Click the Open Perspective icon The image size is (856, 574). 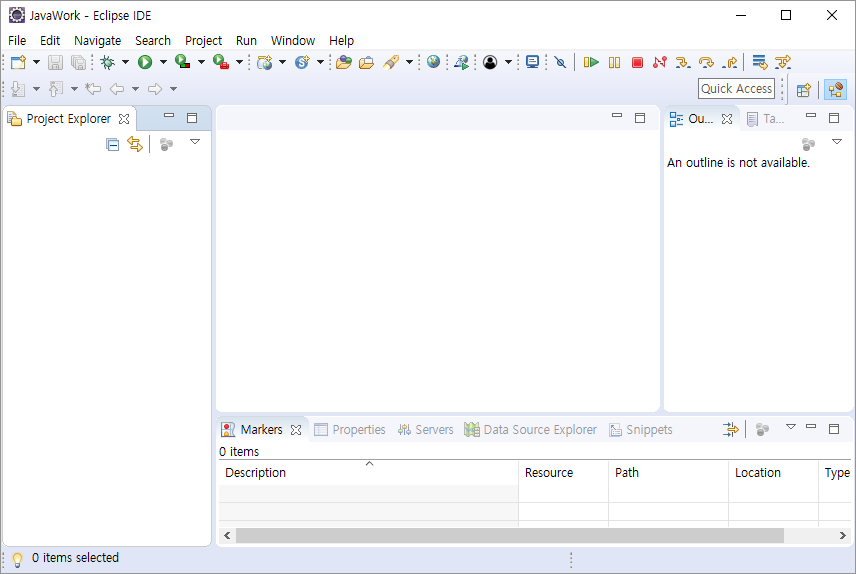[x=804, y=90]
